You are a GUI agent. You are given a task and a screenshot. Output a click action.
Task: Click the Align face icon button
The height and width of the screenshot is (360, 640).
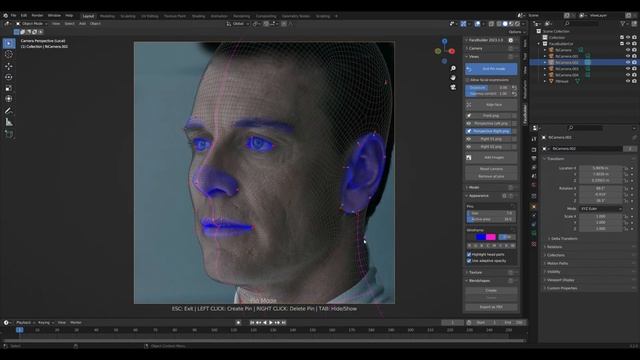point(469,105)
